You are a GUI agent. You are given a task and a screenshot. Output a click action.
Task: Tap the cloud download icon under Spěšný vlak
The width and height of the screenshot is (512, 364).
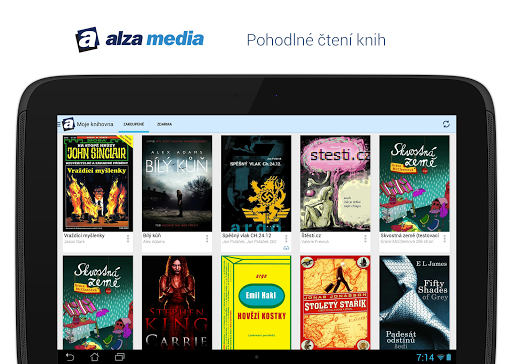coord(286,248)
